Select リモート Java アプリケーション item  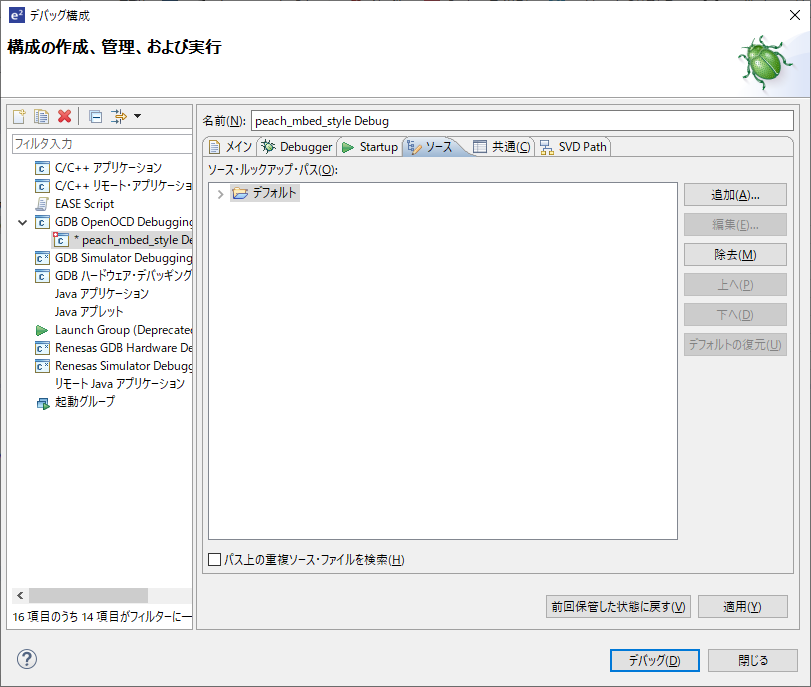119,384
